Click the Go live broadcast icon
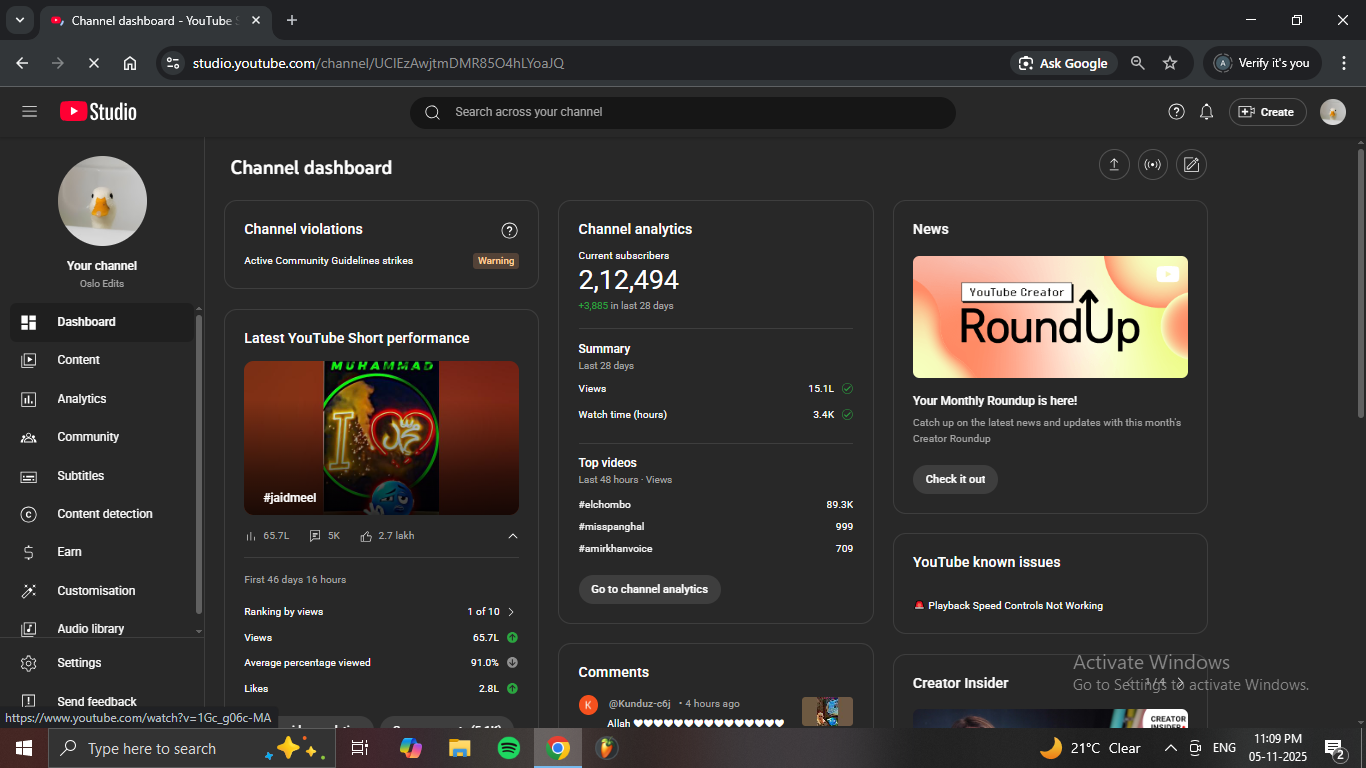 pyautogui.click(x=1152, y=165)
